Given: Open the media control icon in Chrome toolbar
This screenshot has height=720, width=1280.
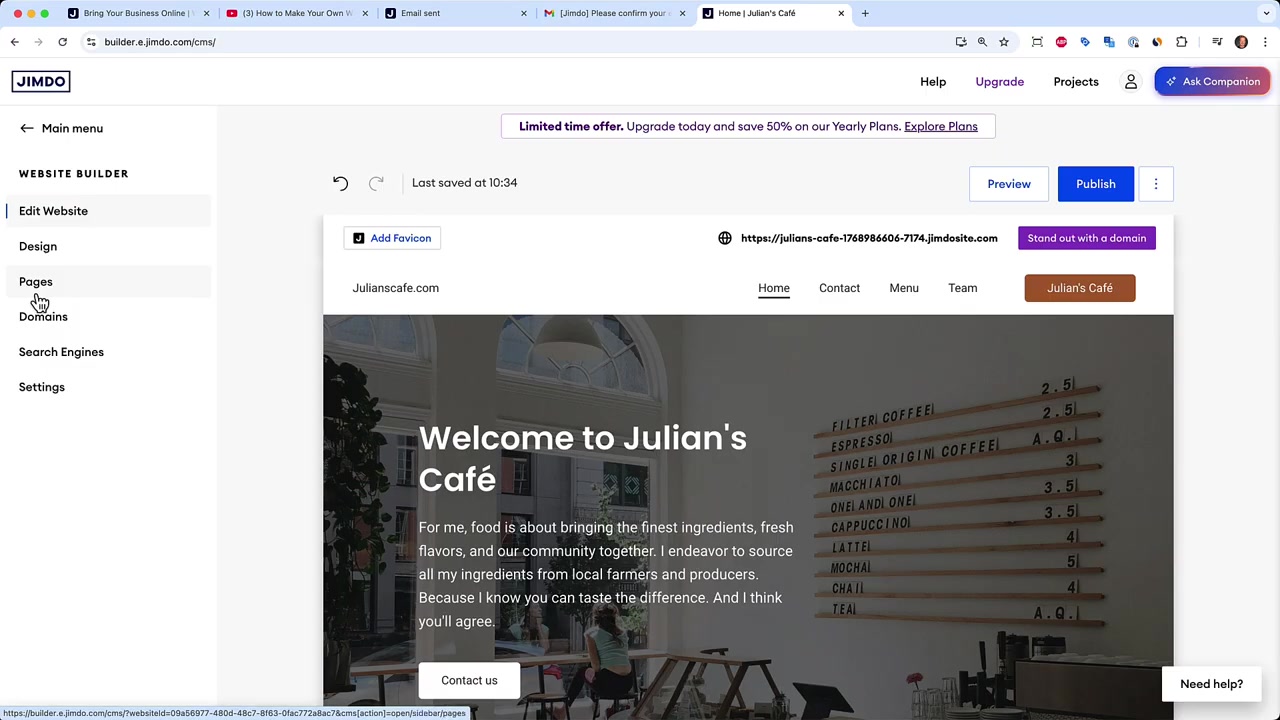Looking at the screenshot, I should coord(1217,42).
